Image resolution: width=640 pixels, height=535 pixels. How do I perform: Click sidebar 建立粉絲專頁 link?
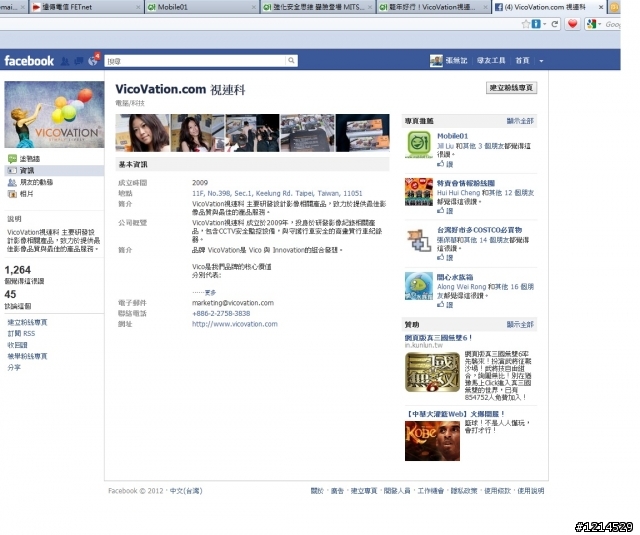pyautogui.click(x=27, y=322)
